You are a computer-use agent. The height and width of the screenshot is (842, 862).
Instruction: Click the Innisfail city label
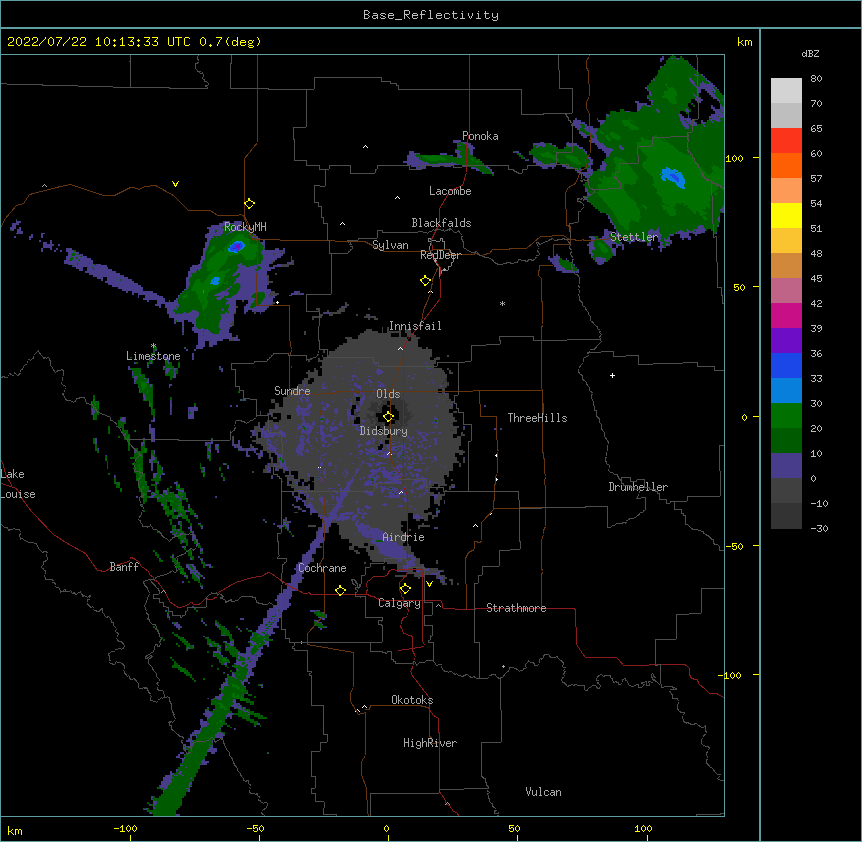[415, 326]
